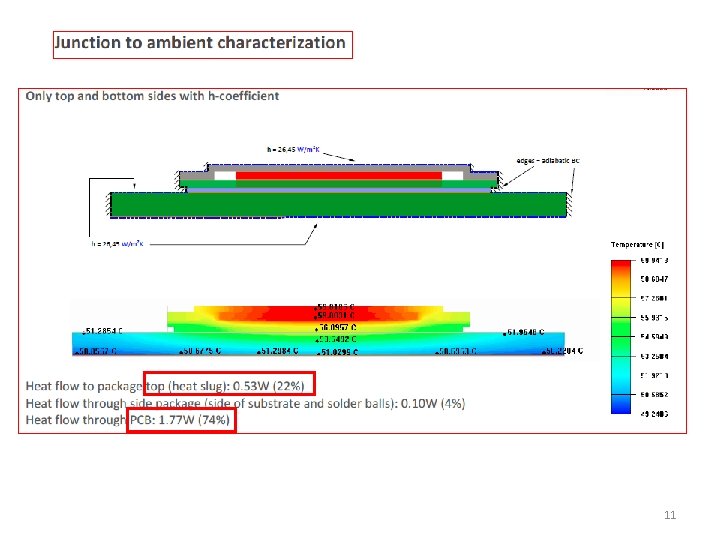Click the blue bottom of temperature color scale
The height and width of the screenshot is (540, 720).
621,406
